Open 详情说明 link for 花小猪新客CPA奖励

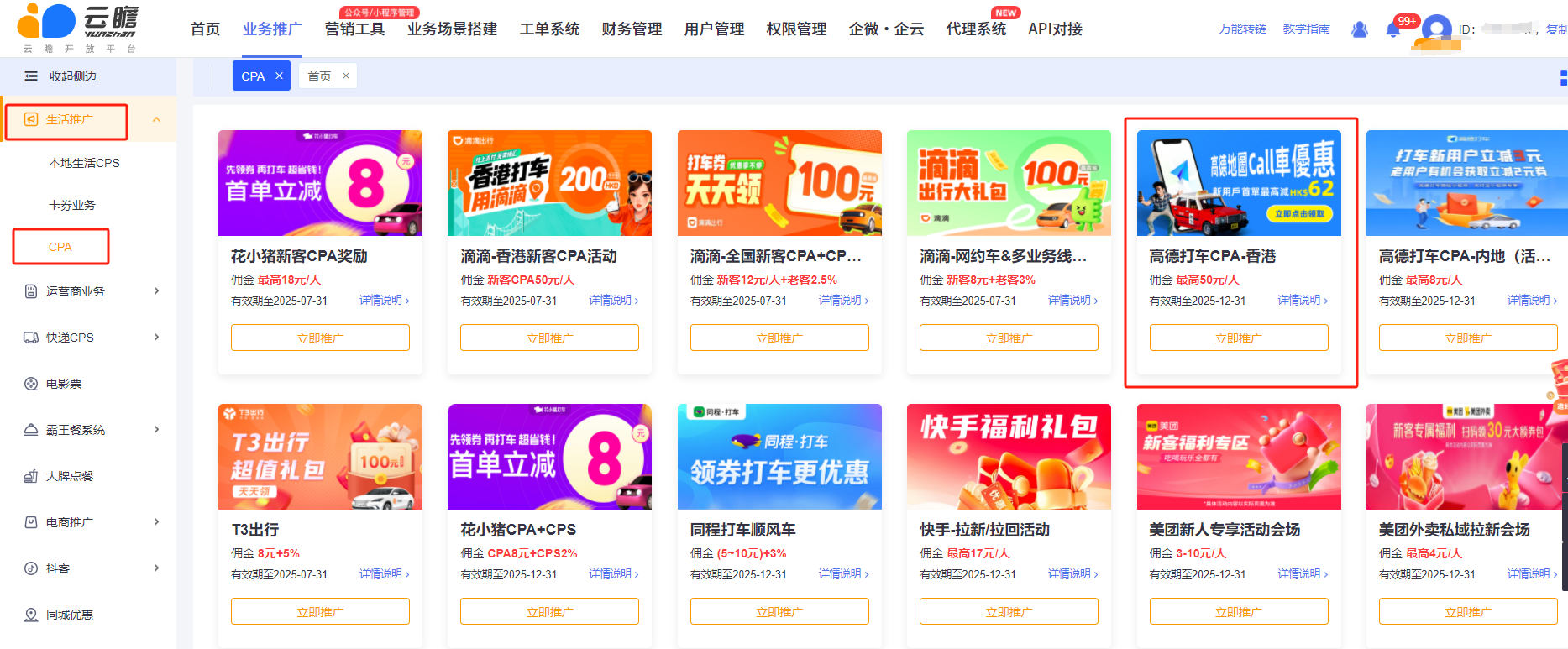coord(385,300)
